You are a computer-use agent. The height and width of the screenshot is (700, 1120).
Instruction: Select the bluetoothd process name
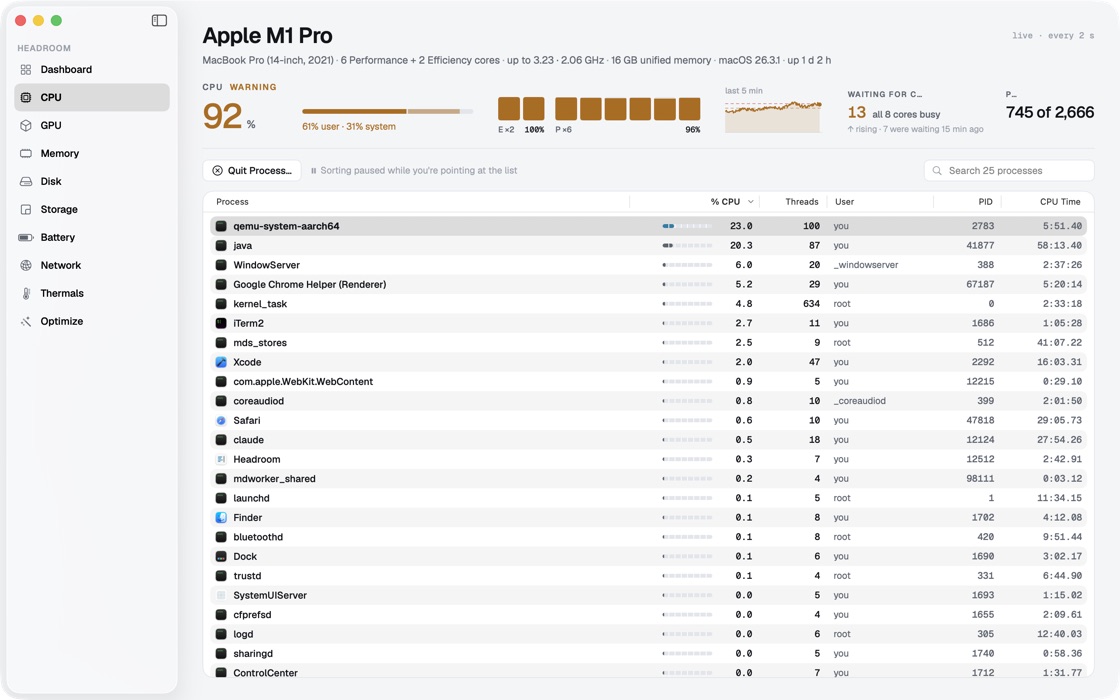click(258, 537)
